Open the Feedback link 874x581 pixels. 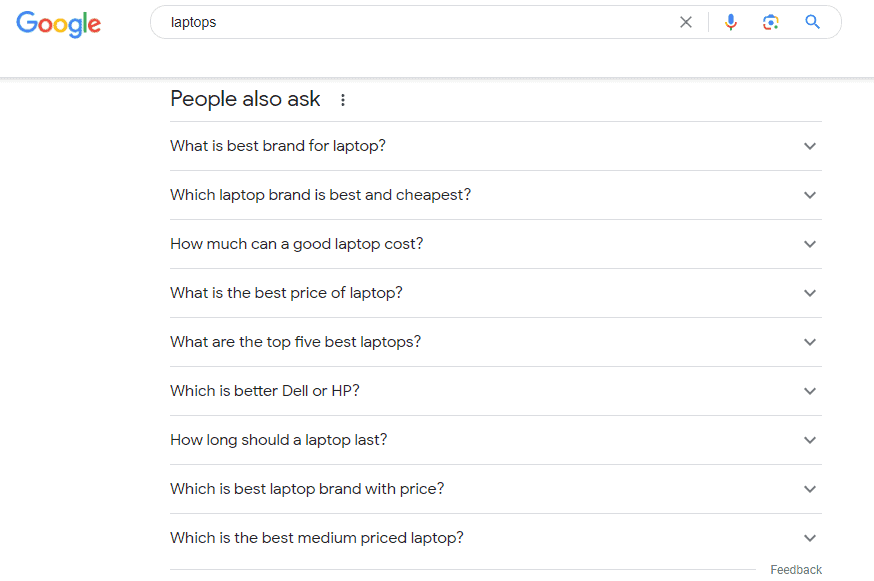[x=796, y=569]
